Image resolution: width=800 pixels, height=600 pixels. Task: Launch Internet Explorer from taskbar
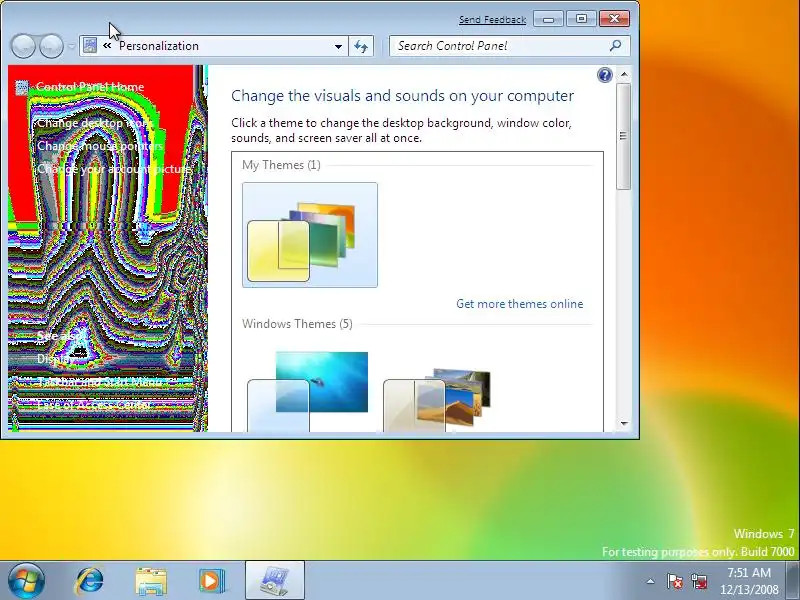click(89, 581)
